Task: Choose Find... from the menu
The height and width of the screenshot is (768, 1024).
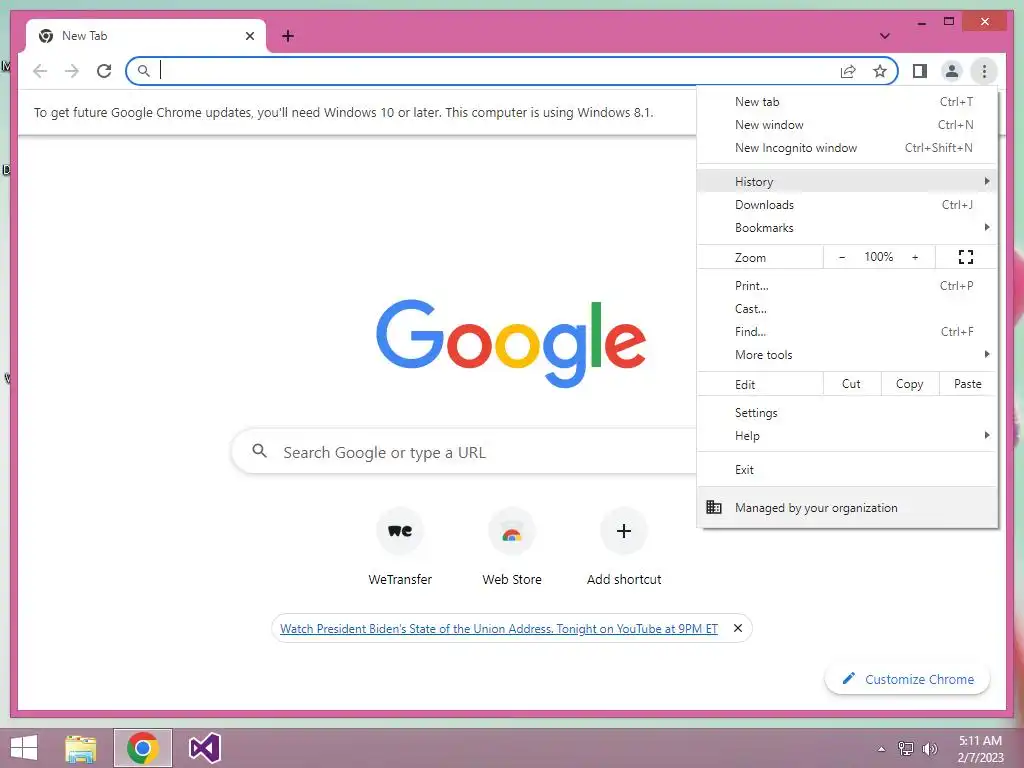Action: [x=847, y=332]
